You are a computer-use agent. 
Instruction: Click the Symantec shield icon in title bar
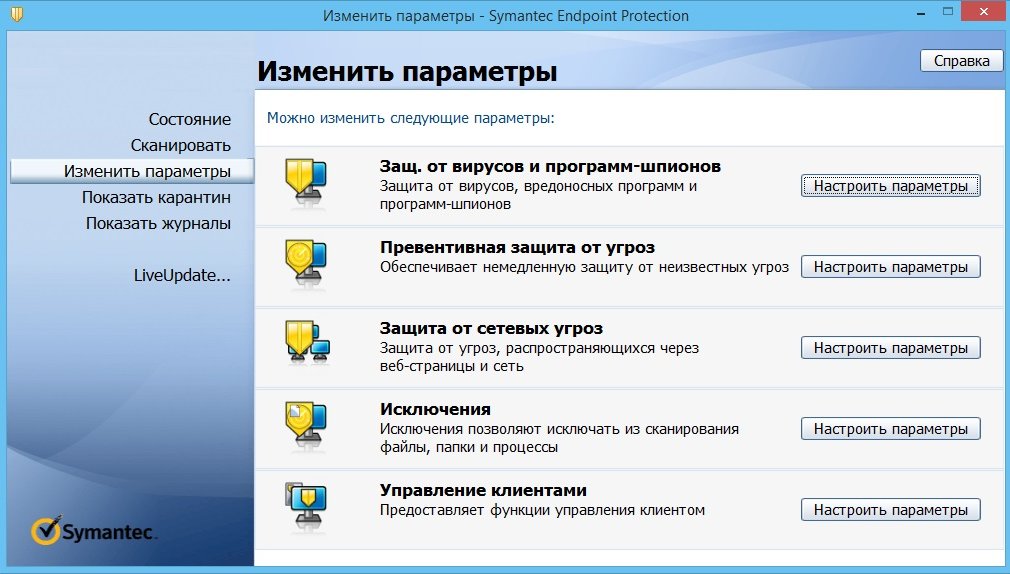click(x=17, y=14)
